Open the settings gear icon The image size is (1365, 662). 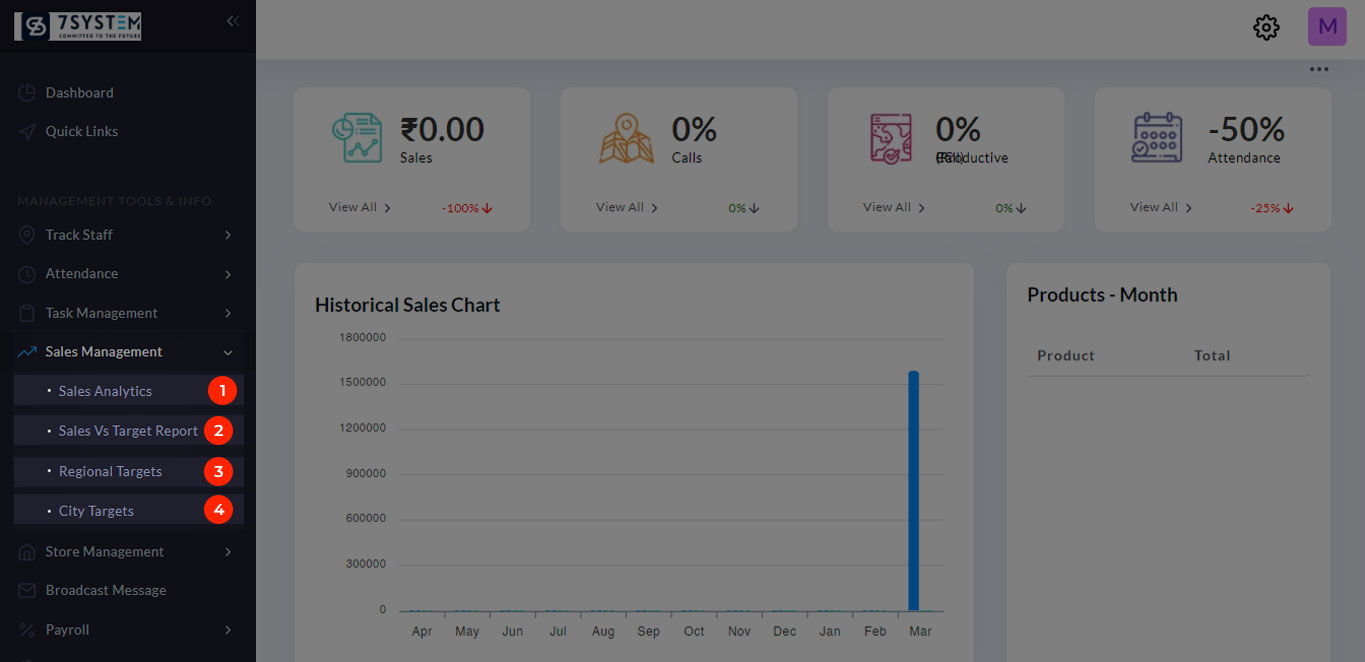[1266, 27]
